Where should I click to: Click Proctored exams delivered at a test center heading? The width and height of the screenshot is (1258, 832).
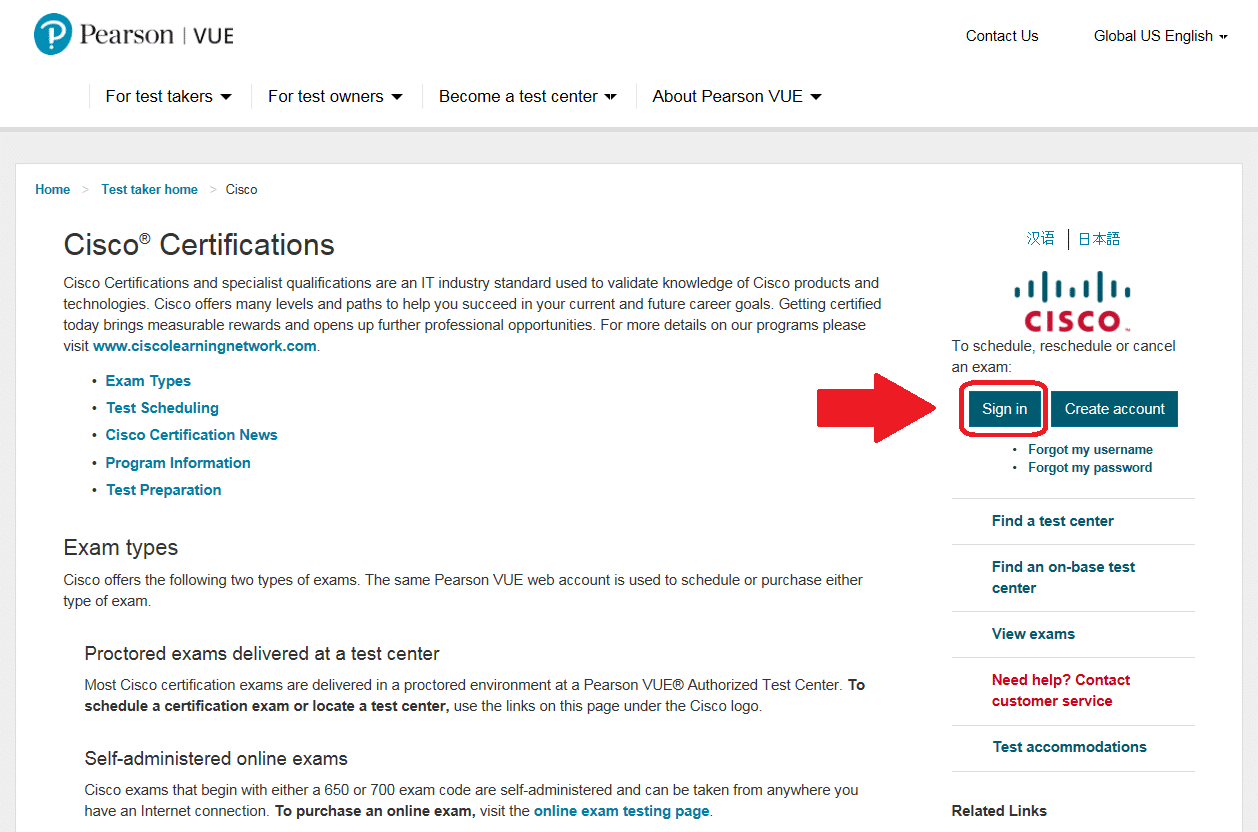click(262, 654)
